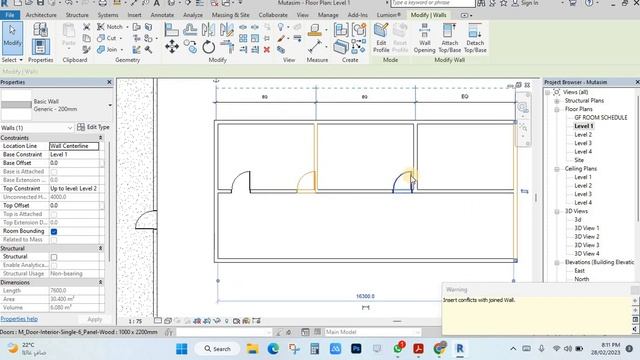Collapse the Ceiling Plans tree node

coord(557,169)
